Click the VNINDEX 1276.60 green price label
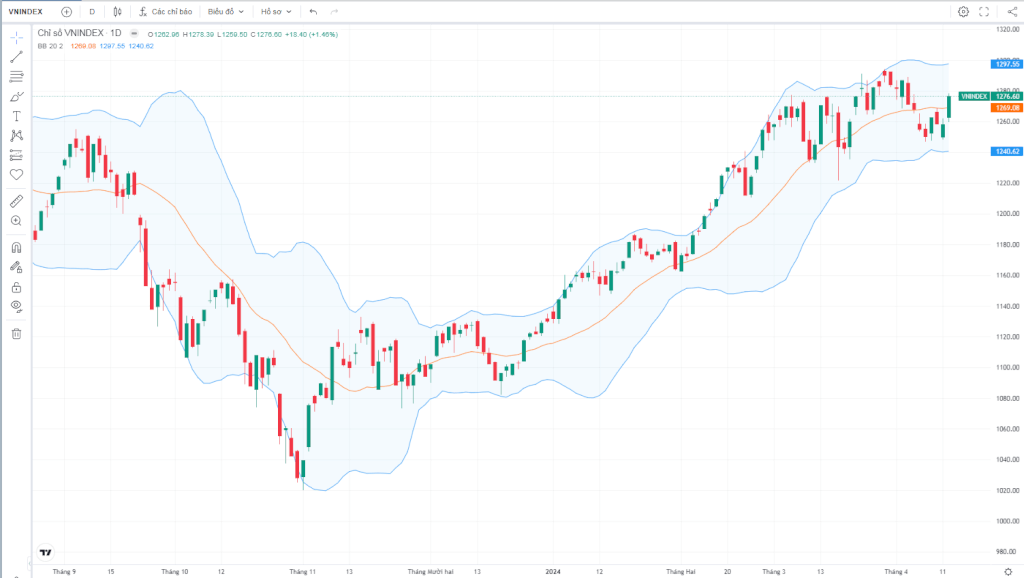This screenshot has width=1024, height=578. (990, 97)
